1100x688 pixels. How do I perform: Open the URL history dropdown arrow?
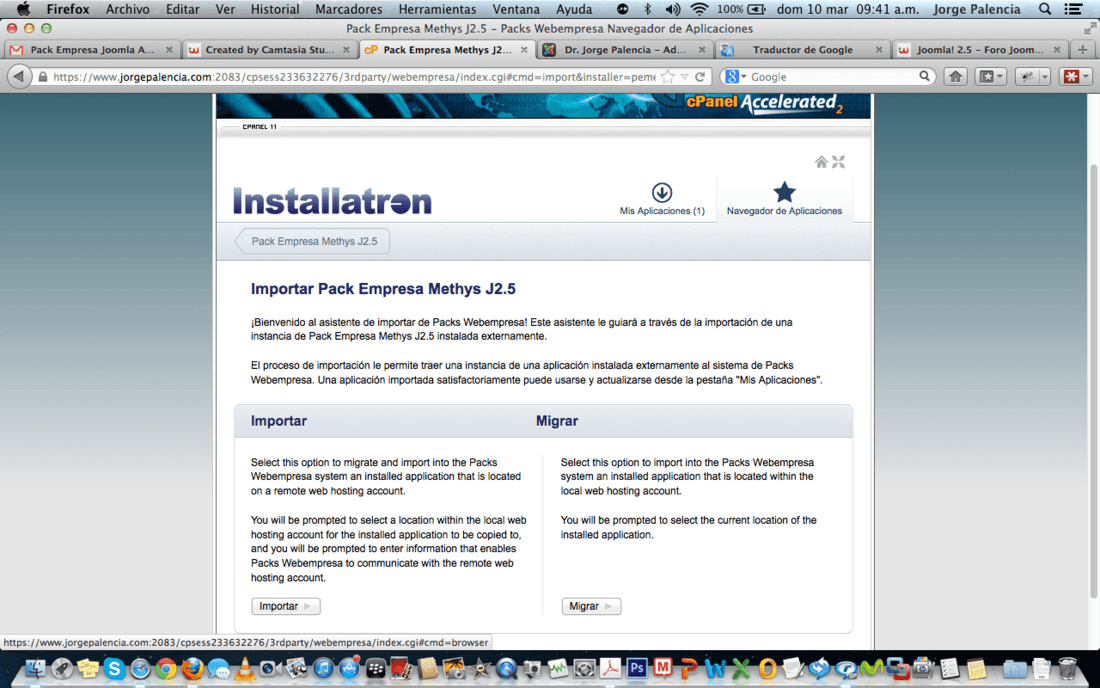pos(685,76)
